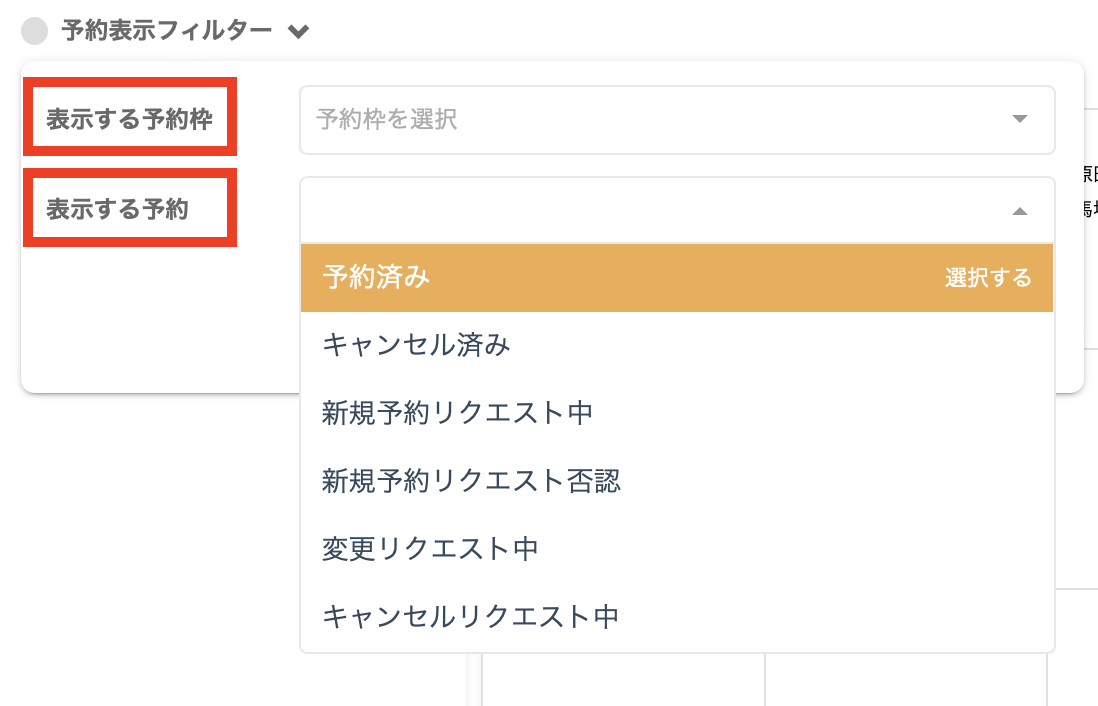This screenshot has width=1098, height=706.
Task: Select the 変更リクエスト中 entry
Action: [x=431, y=548]
